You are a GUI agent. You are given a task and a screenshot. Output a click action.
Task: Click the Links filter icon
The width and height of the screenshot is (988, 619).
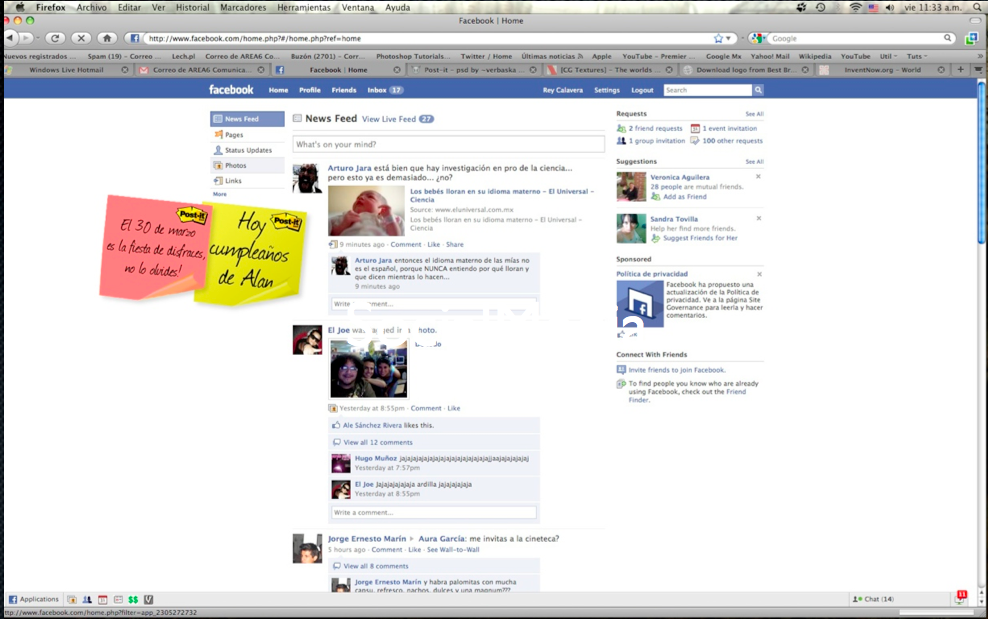pyautogui.click(x=218, y=180)
